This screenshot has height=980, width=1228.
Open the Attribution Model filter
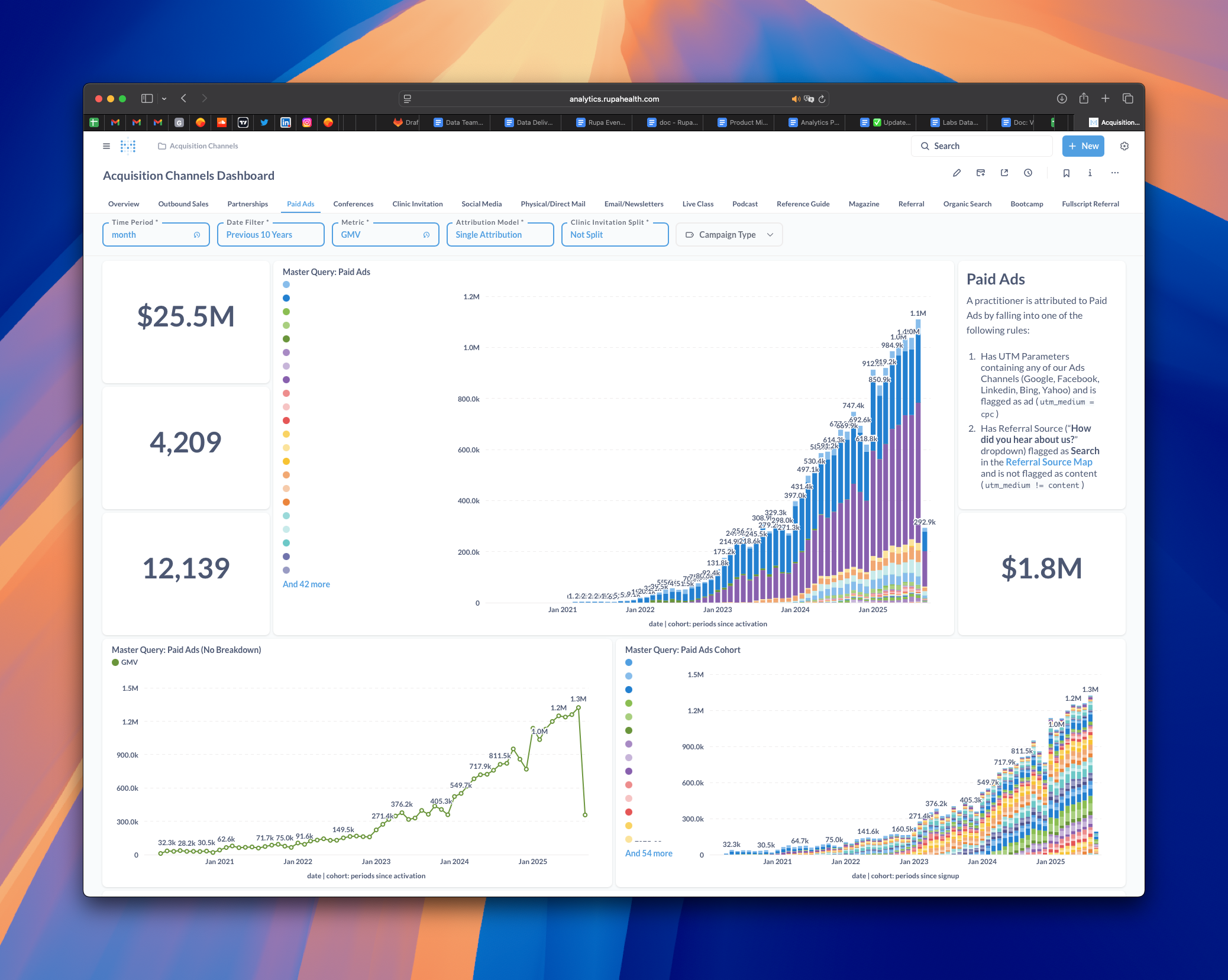pos(500,234)
